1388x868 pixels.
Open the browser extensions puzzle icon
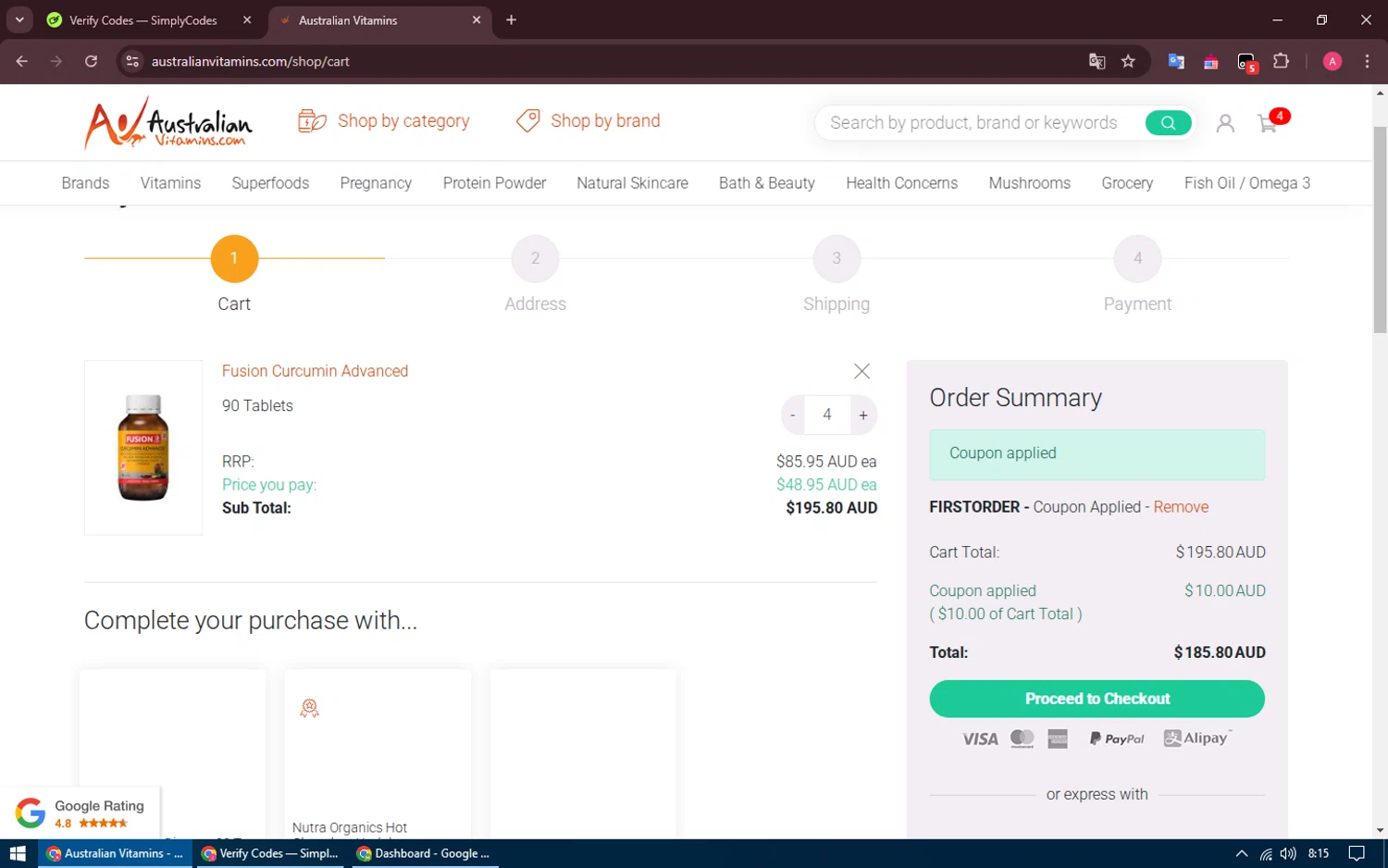[1281, 61]
